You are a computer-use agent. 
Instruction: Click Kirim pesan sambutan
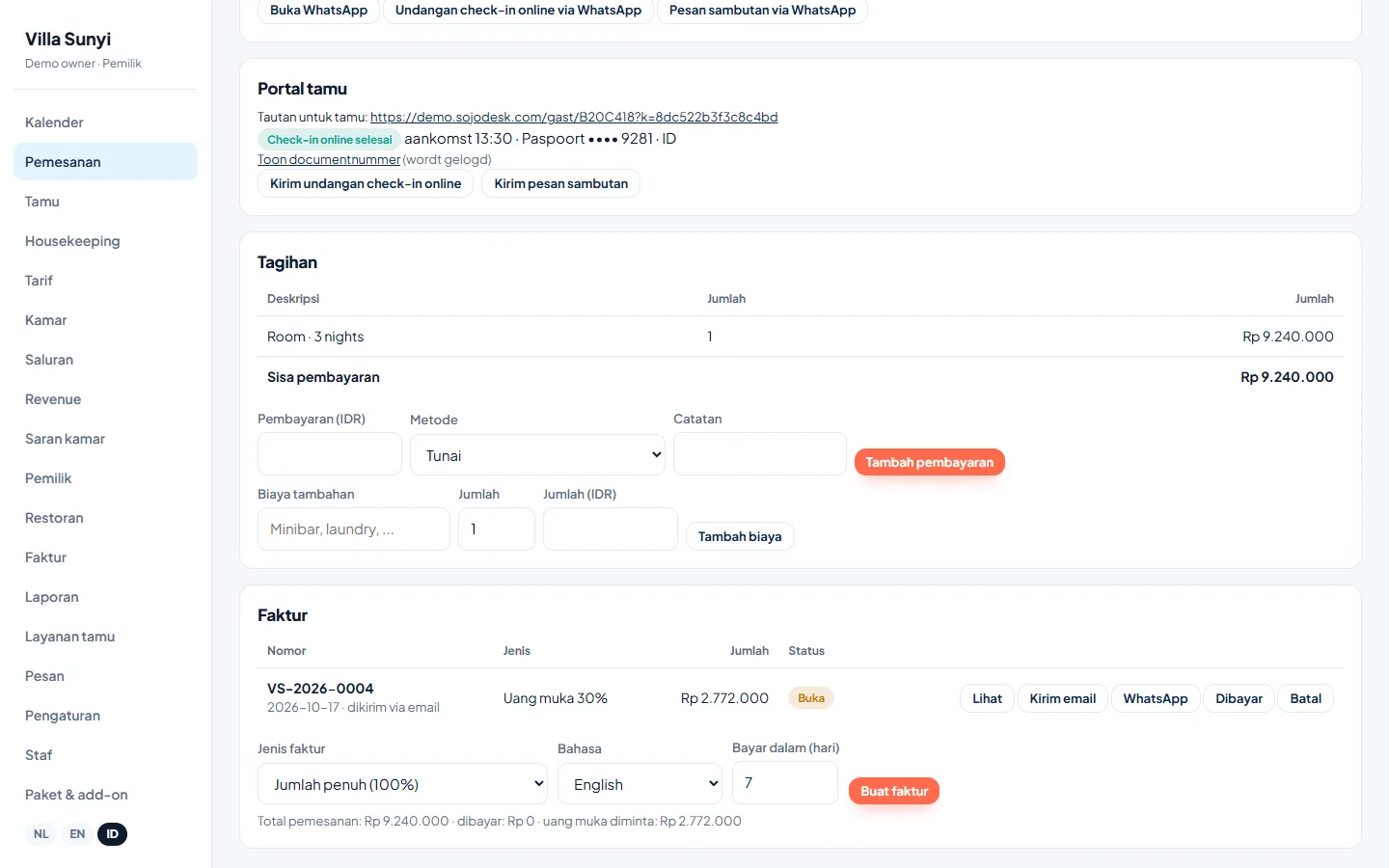(561, 184)
